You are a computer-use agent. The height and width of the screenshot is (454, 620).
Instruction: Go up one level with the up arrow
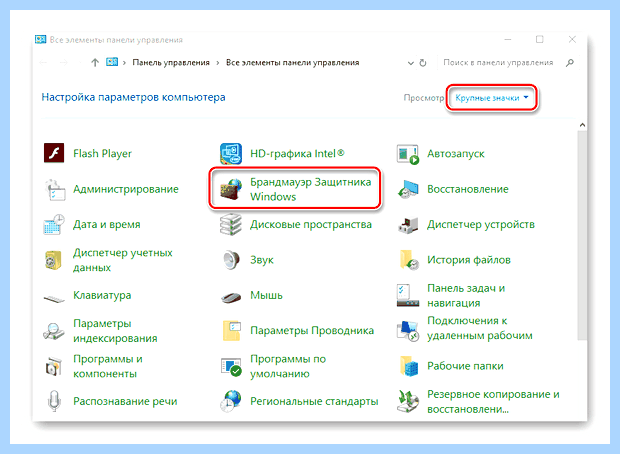(x=95, y=62)
